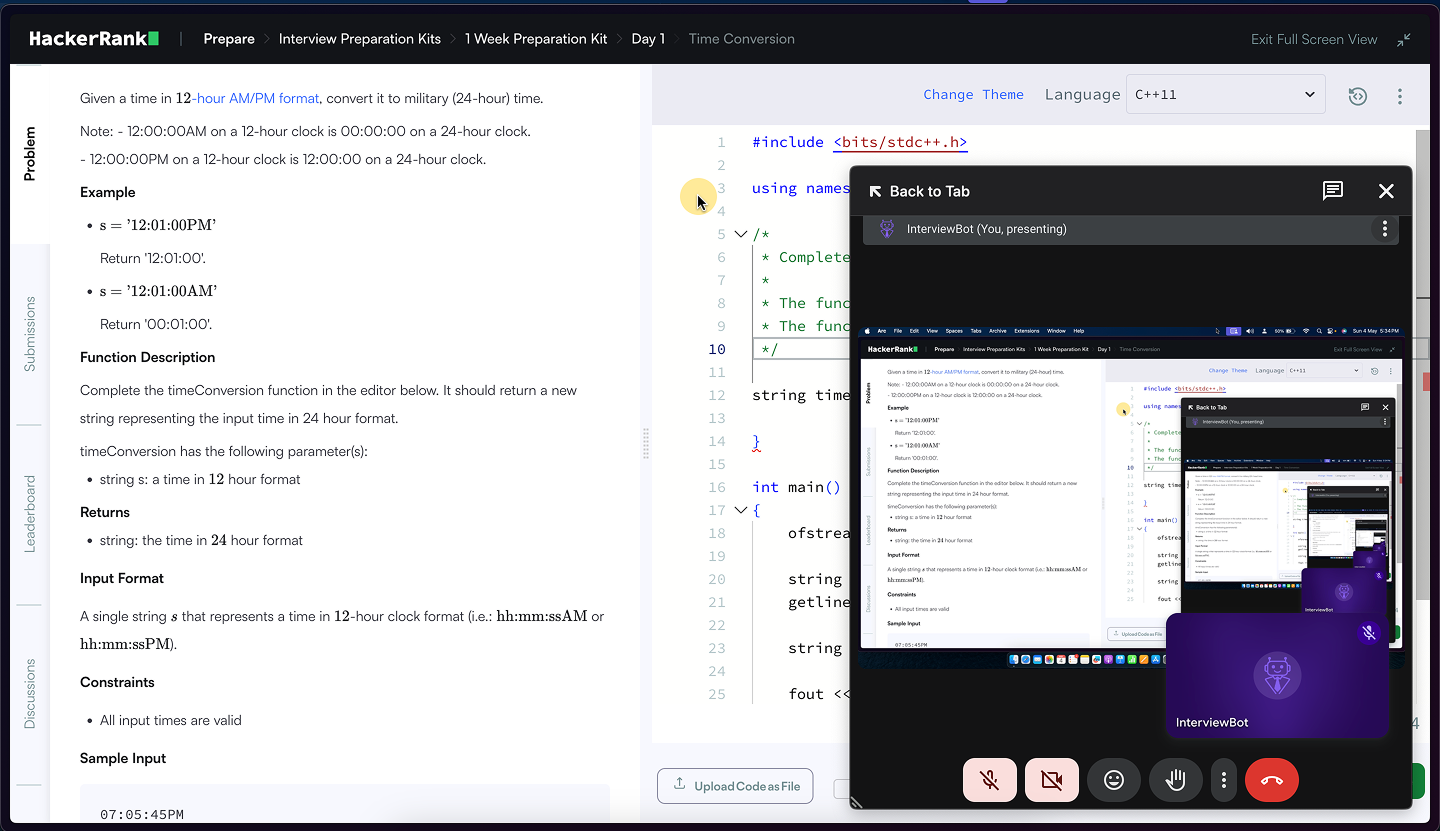This screenshot has height=831, width=1440.
Task: Click Upload Code as File
Action: [735, 786]
